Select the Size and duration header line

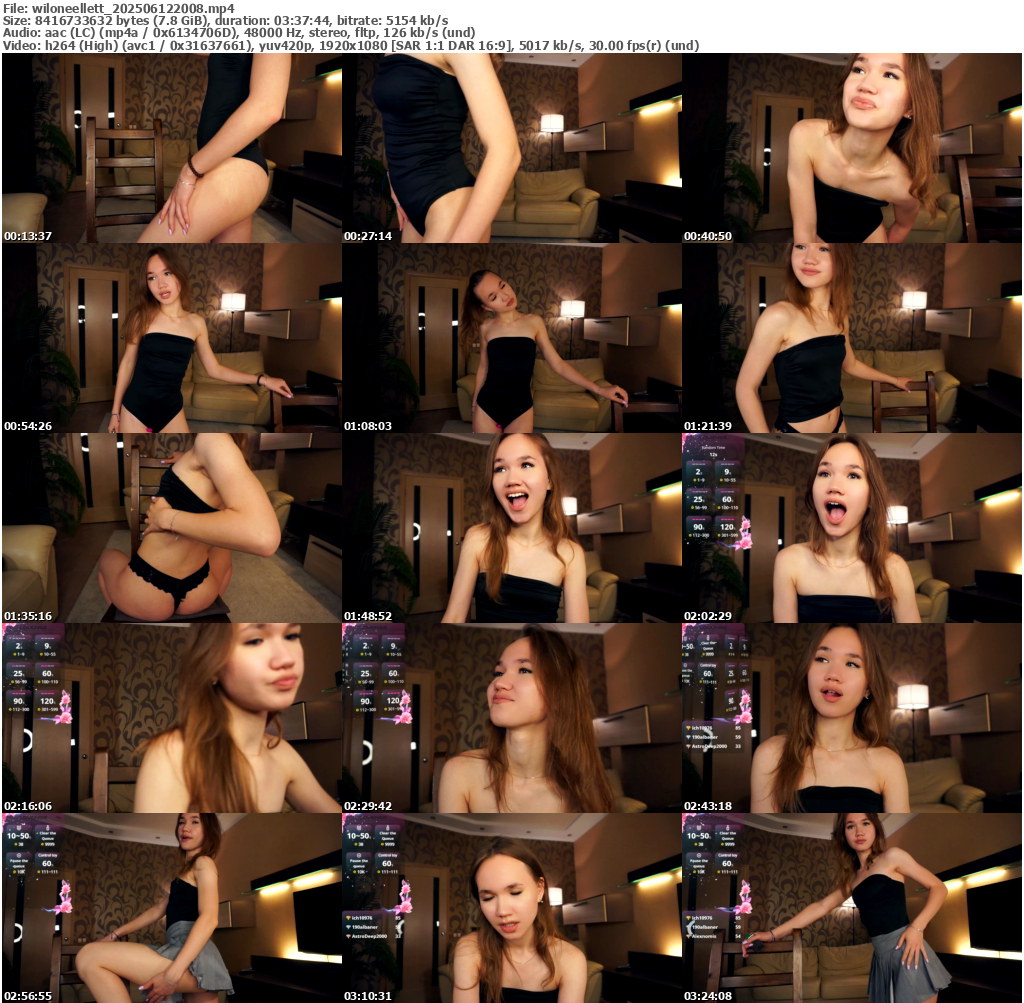coord(225,21)
